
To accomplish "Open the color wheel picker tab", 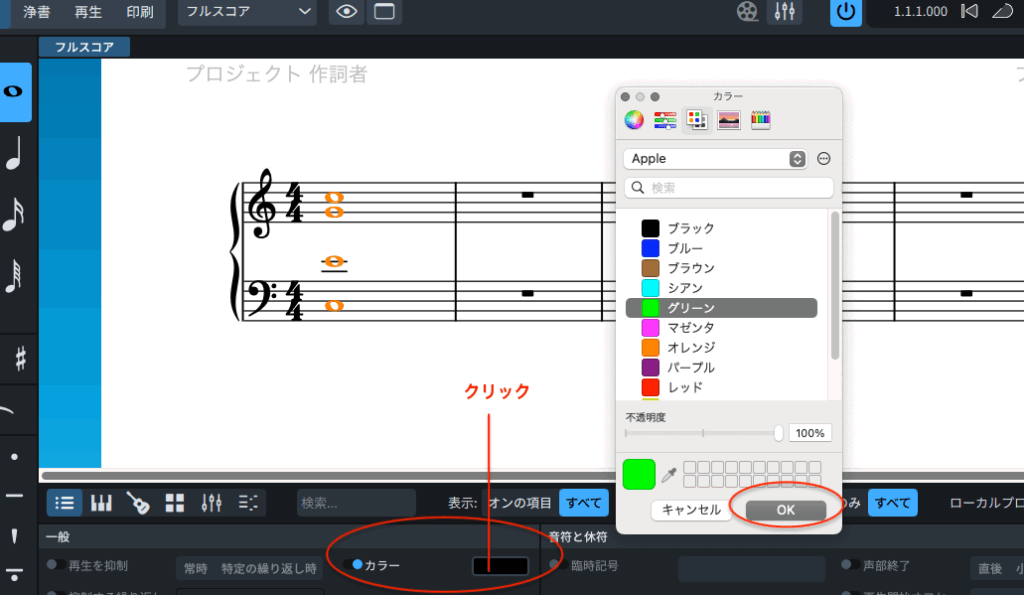I will pyautogui.click(x=633, y=120).
